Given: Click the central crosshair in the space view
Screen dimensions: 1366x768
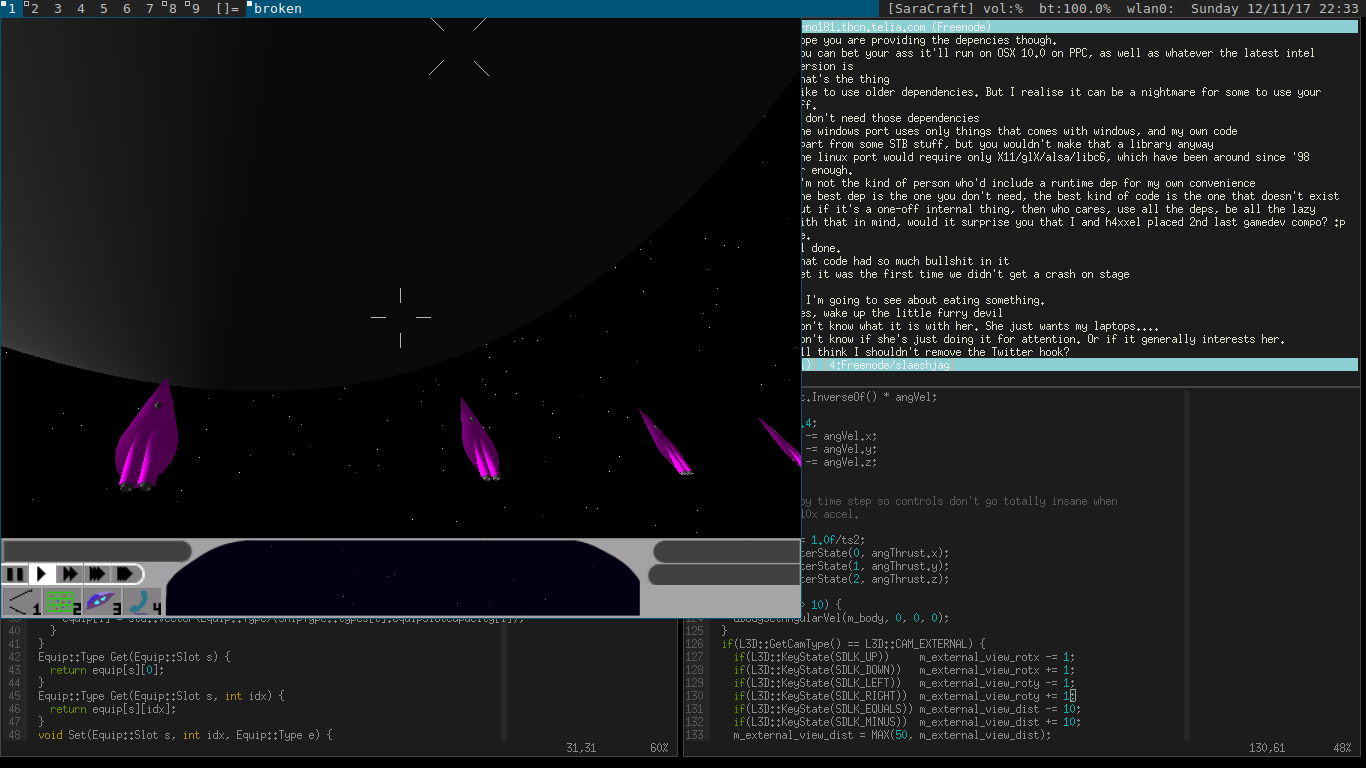Looking at the screenshot, I should point(401,317).
